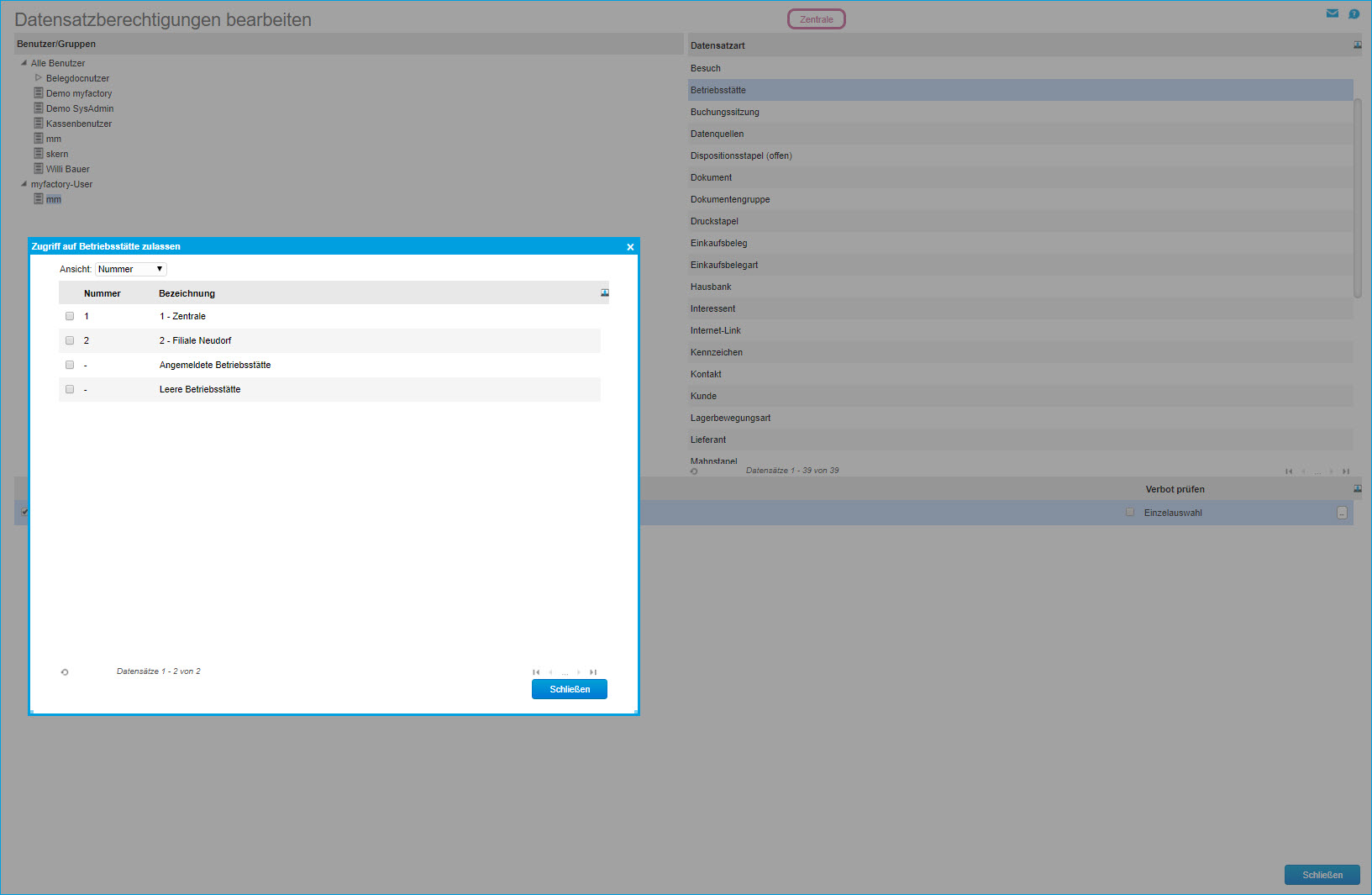The height and width of the screenshot is (895, 1372).
Task: Tick the 2 - Filiale Neudorf checkbox
Action: point(70,340)
